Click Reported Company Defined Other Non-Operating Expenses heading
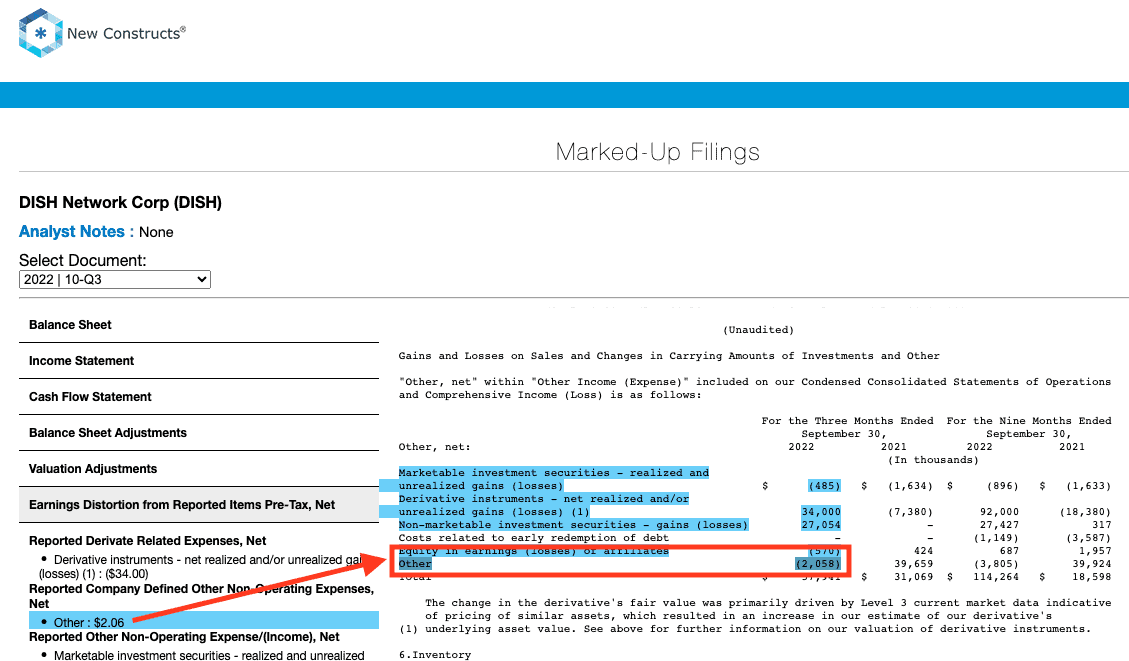Viewport: 1129px width, 661px height. click(x=202, y=596)
